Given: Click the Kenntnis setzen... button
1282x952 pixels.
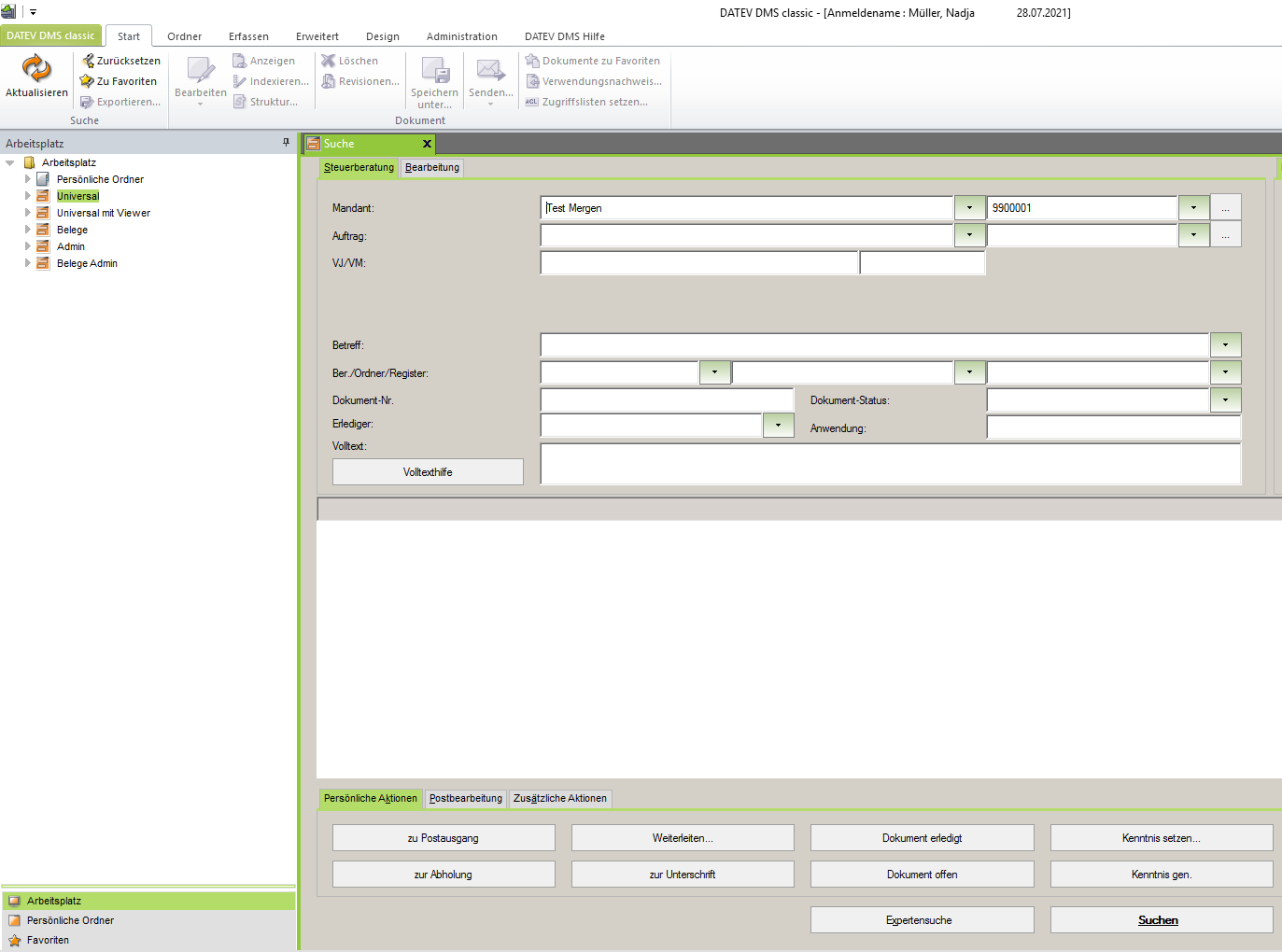Looking at the screenshot, I should [x=1162, y=838].
